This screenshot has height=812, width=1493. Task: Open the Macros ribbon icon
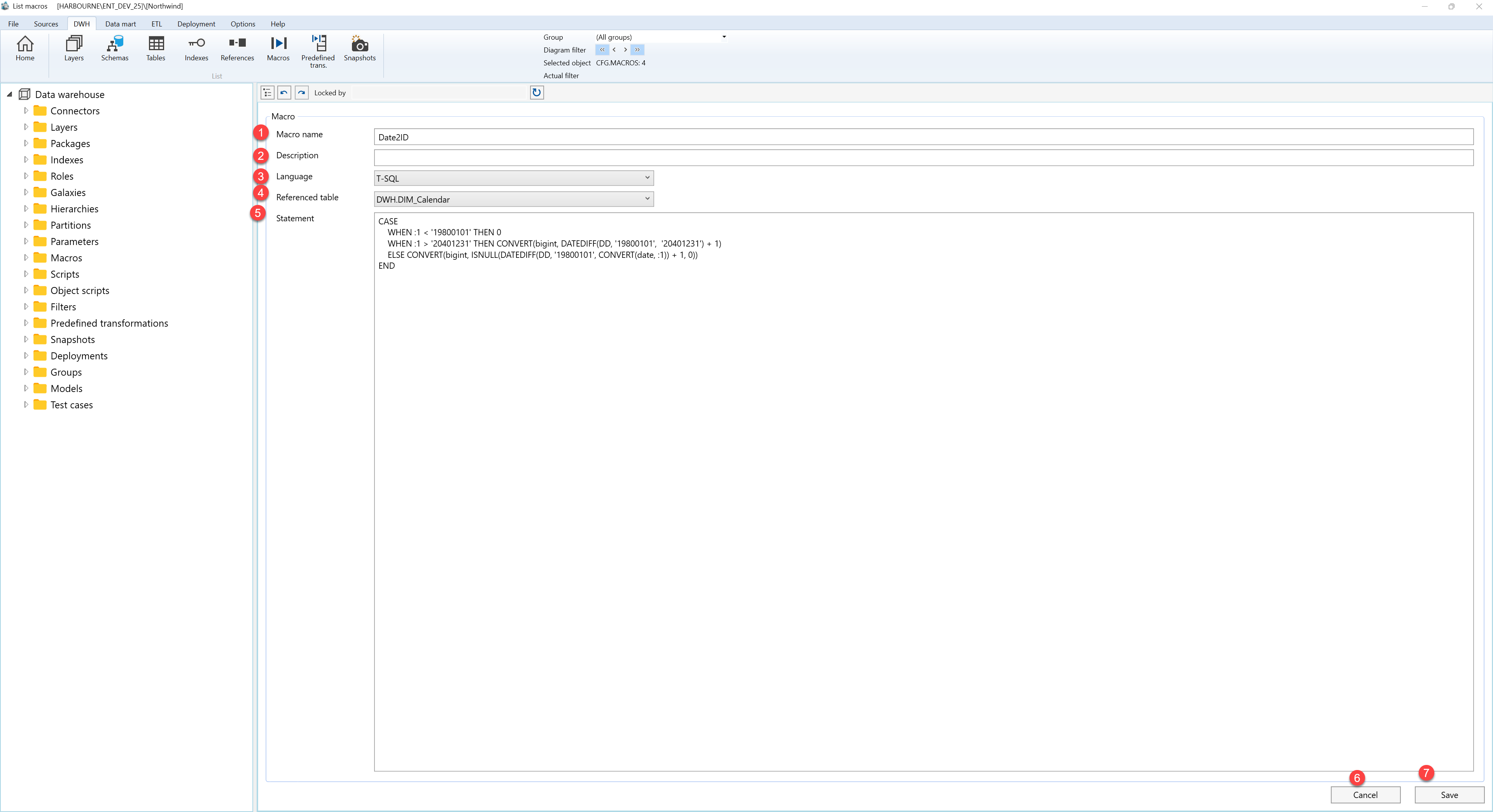[278, 49]
